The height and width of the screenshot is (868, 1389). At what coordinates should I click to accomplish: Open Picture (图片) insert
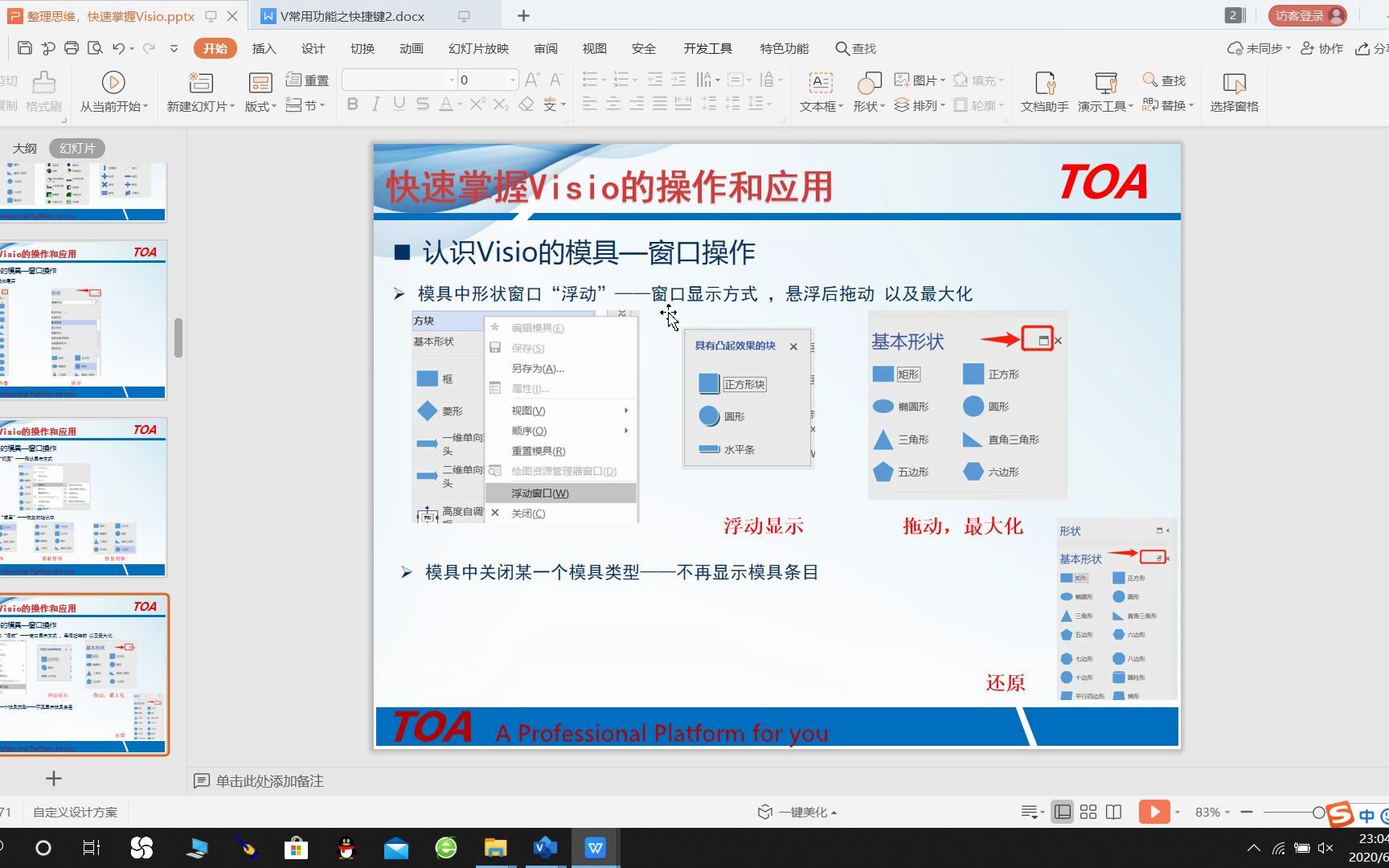coord(919,80)
